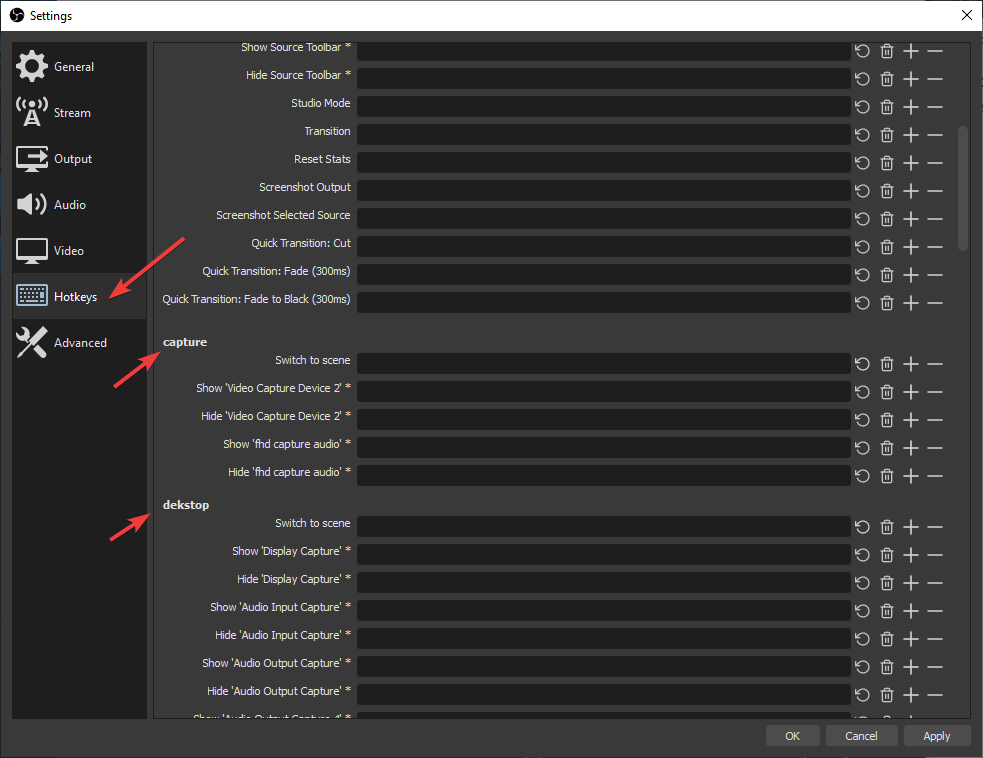Clear the Transition hotkey with trash icon

886,135
